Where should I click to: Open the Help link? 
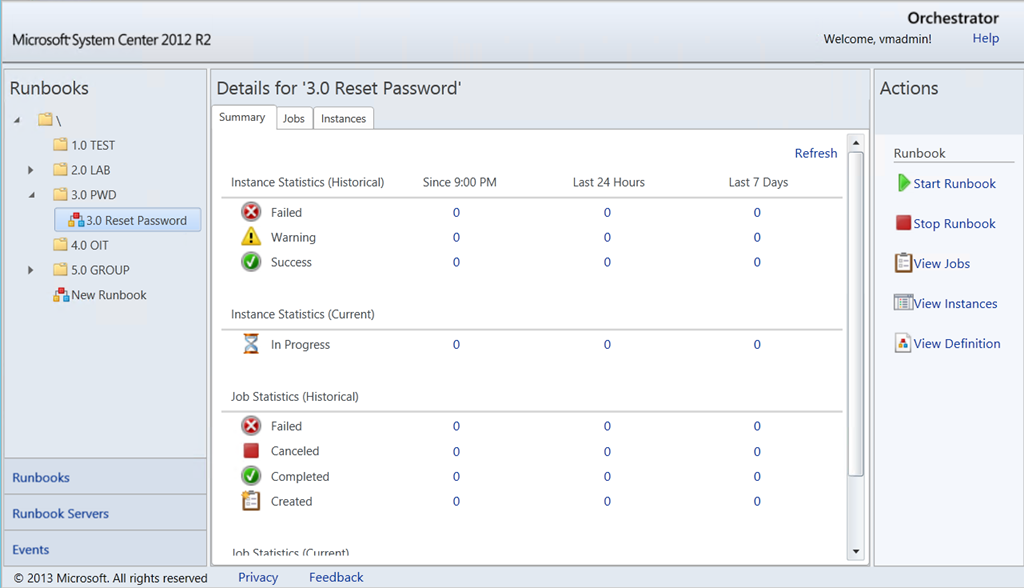(985, 38)
